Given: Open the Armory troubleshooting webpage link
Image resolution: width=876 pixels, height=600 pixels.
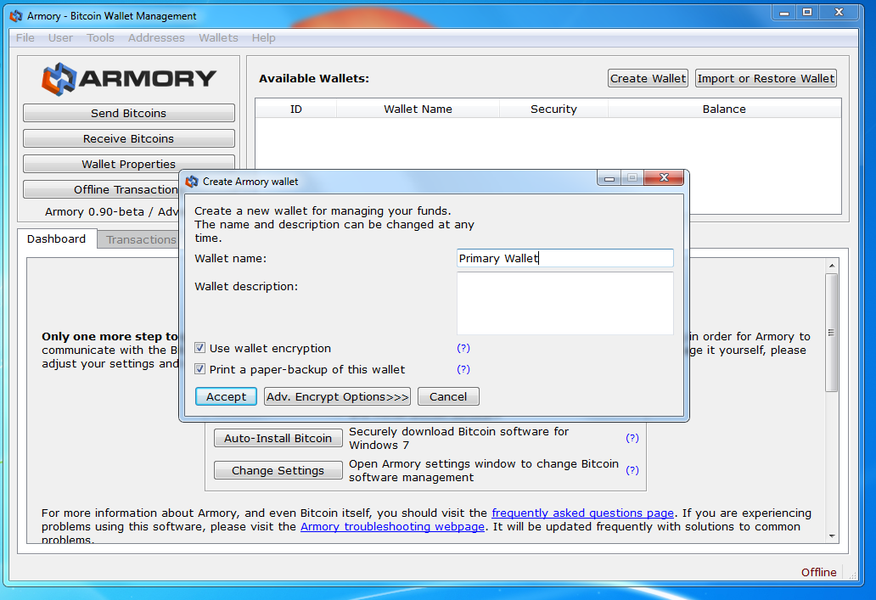Looking at the screenshot, I should click(392, 527).
